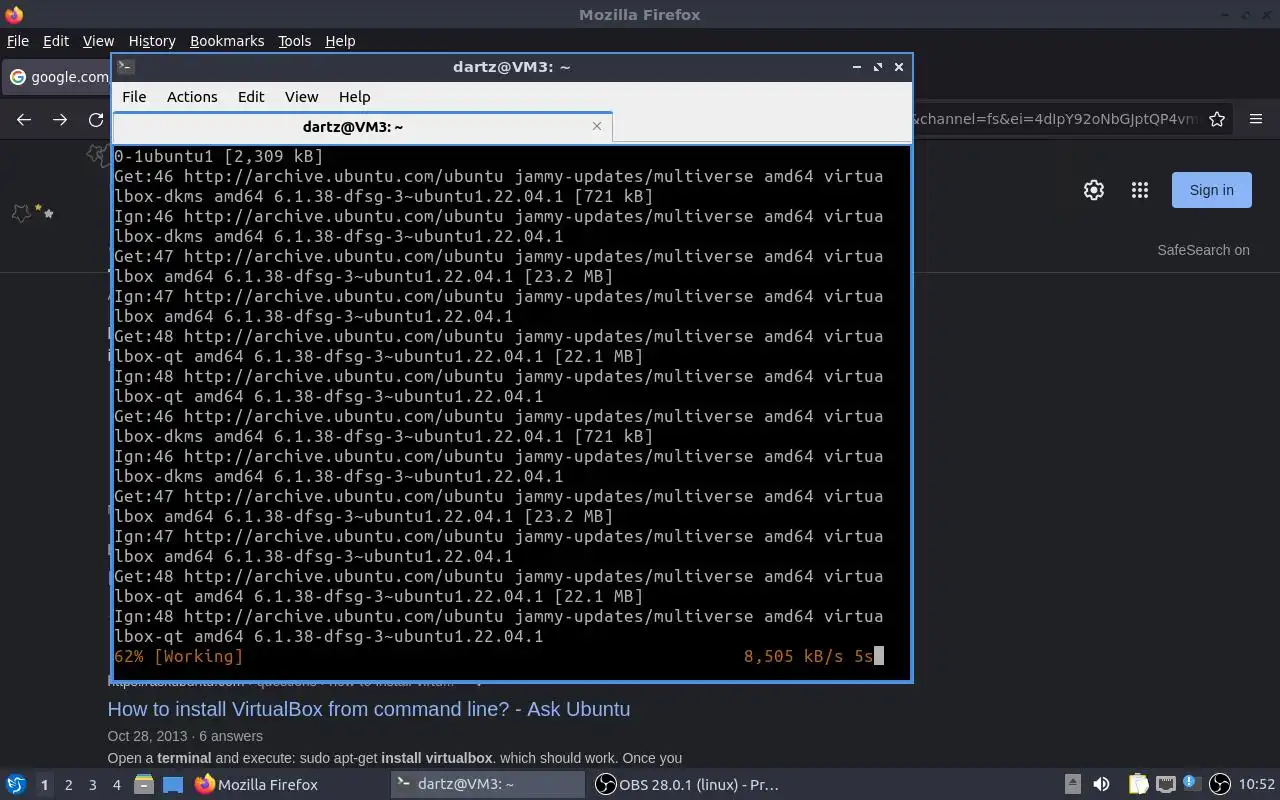Open volume speaker tray icon

pyautogui.click(x=1101, y=785)
